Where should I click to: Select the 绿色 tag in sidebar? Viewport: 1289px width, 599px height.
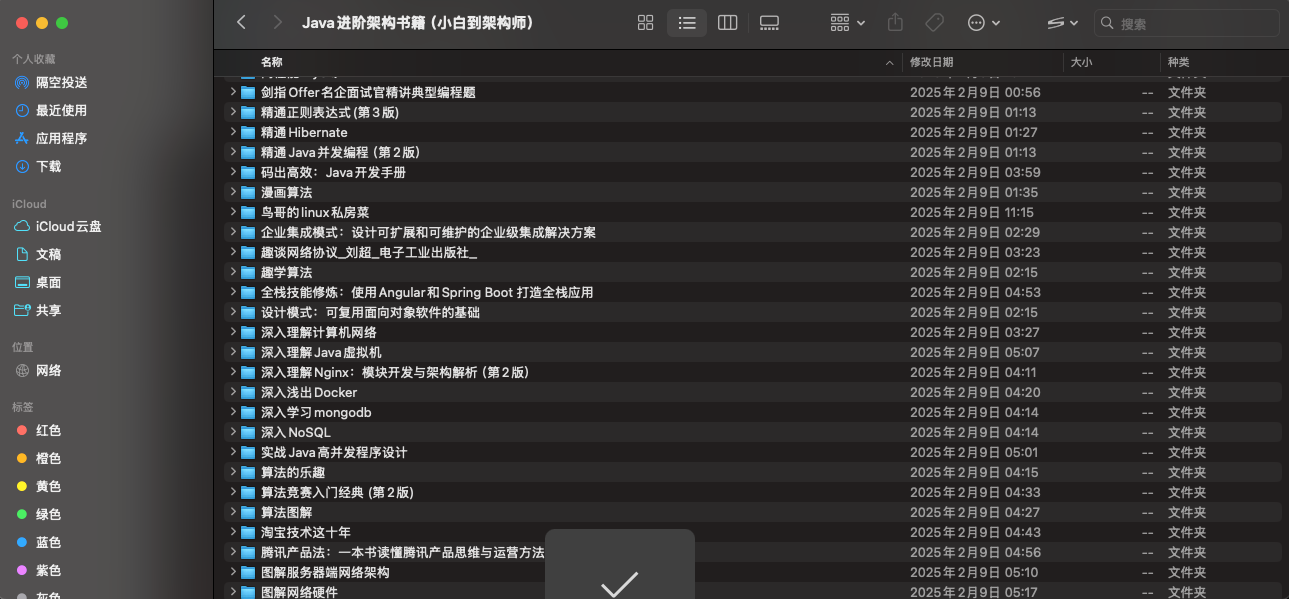[x=37, y=514]
